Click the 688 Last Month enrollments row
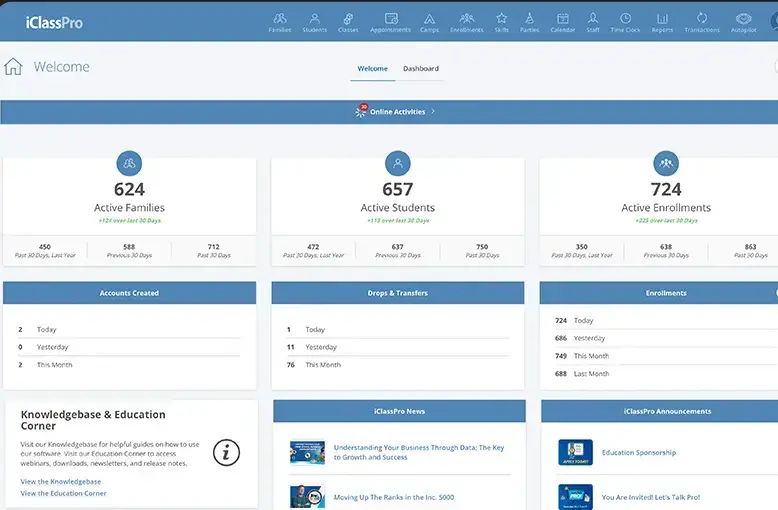The height and width of the screenshot is (510, 778). [x=665, y=374]
